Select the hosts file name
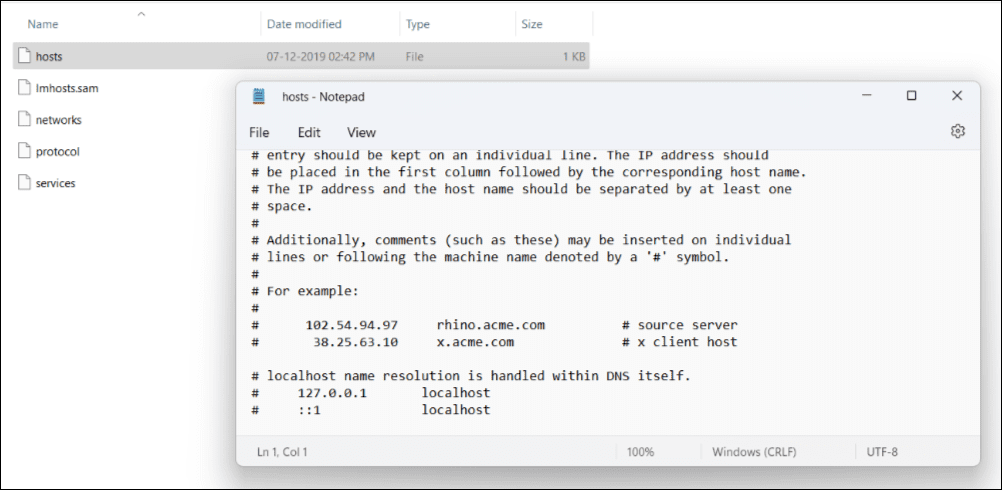 coord(49,57)
